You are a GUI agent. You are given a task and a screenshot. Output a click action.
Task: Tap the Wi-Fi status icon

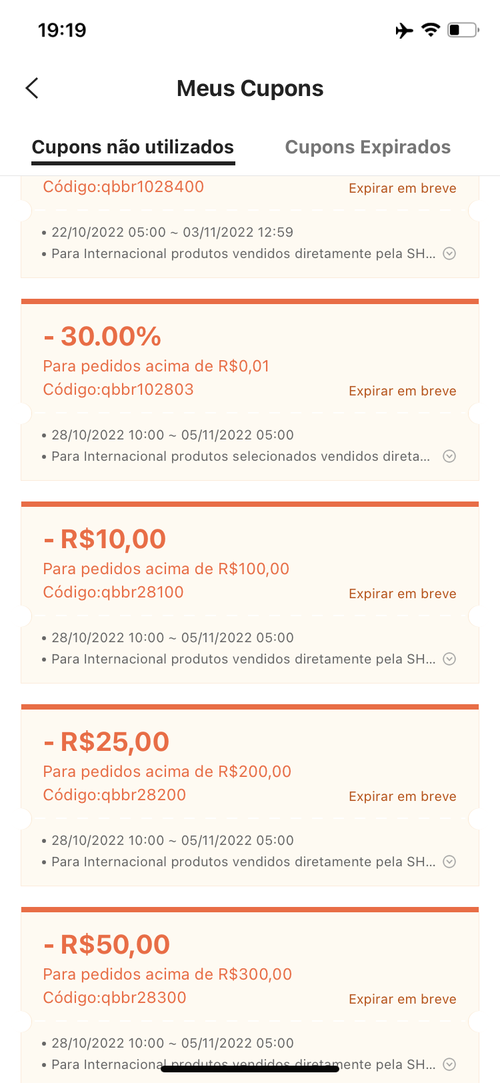tap(431, 30)
